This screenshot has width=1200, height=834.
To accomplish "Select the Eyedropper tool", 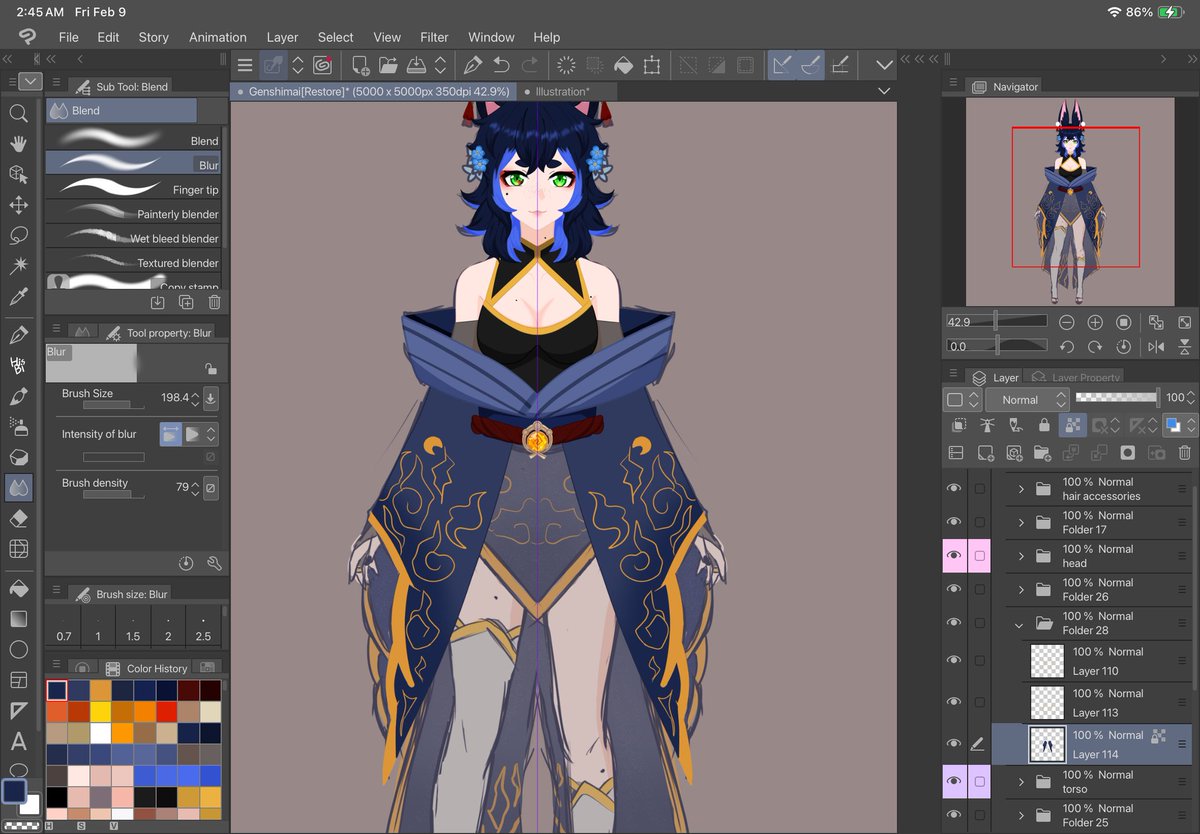I will click(x=18, y=297).
